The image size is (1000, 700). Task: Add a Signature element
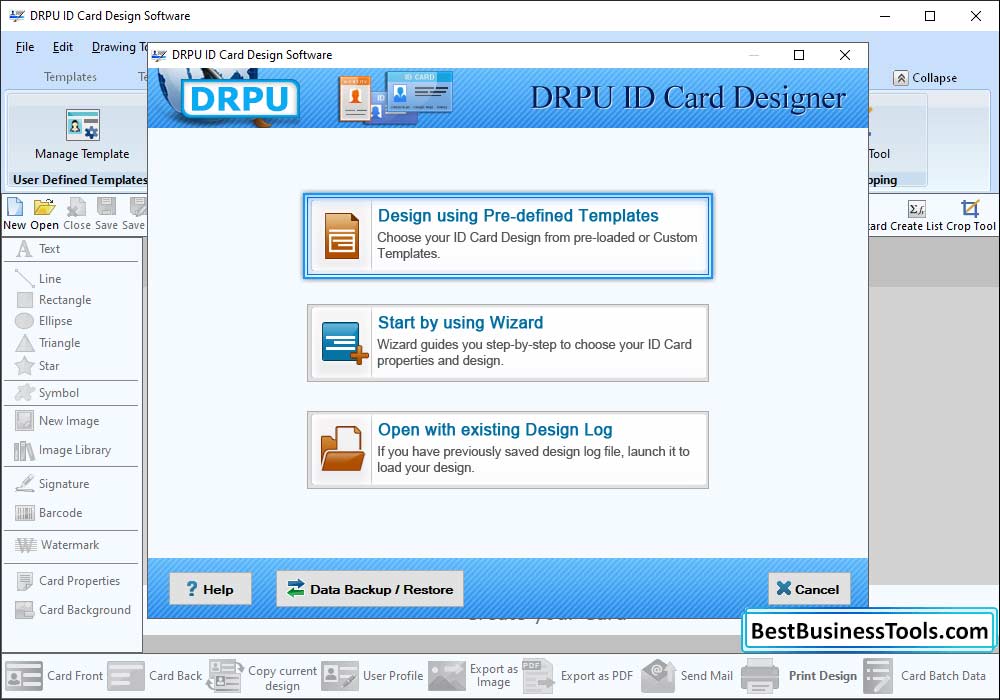click(52, 484)
